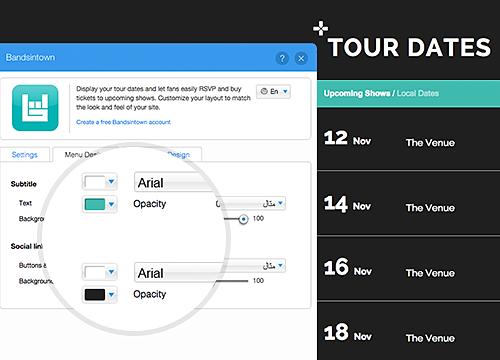Click the Bandsintown panel title
Screen dimensions: 500x360
(30, 57)
